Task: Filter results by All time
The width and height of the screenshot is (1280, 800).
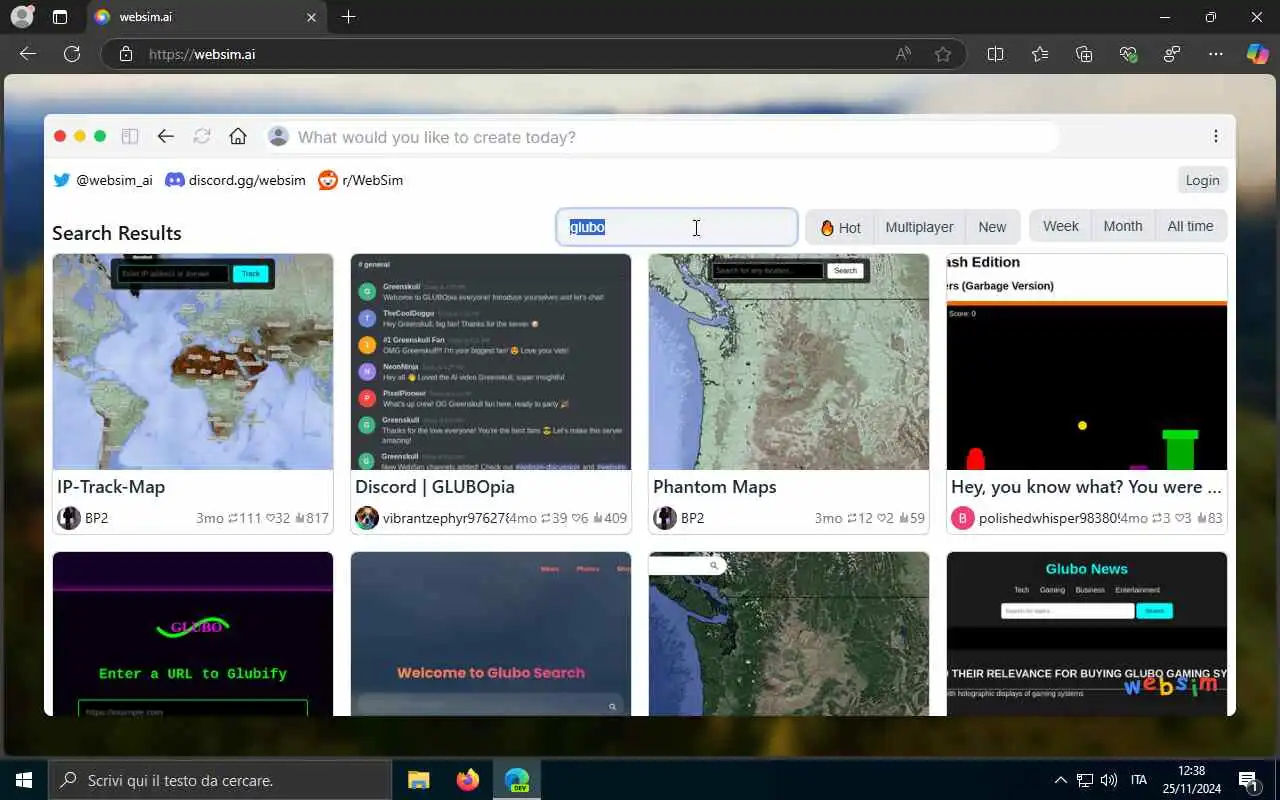Action: click(1190, 226)
